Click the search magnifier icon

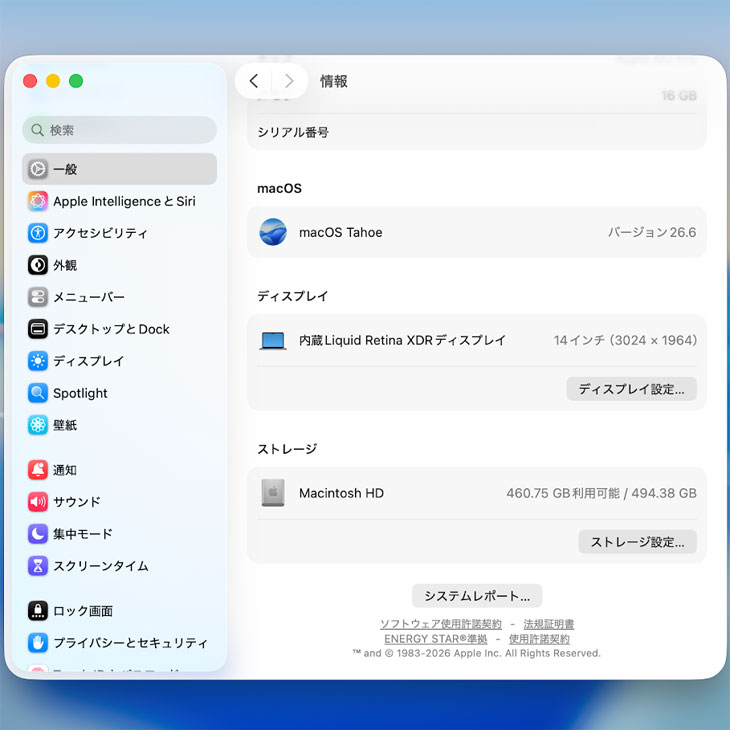click(x=37, y=130)
